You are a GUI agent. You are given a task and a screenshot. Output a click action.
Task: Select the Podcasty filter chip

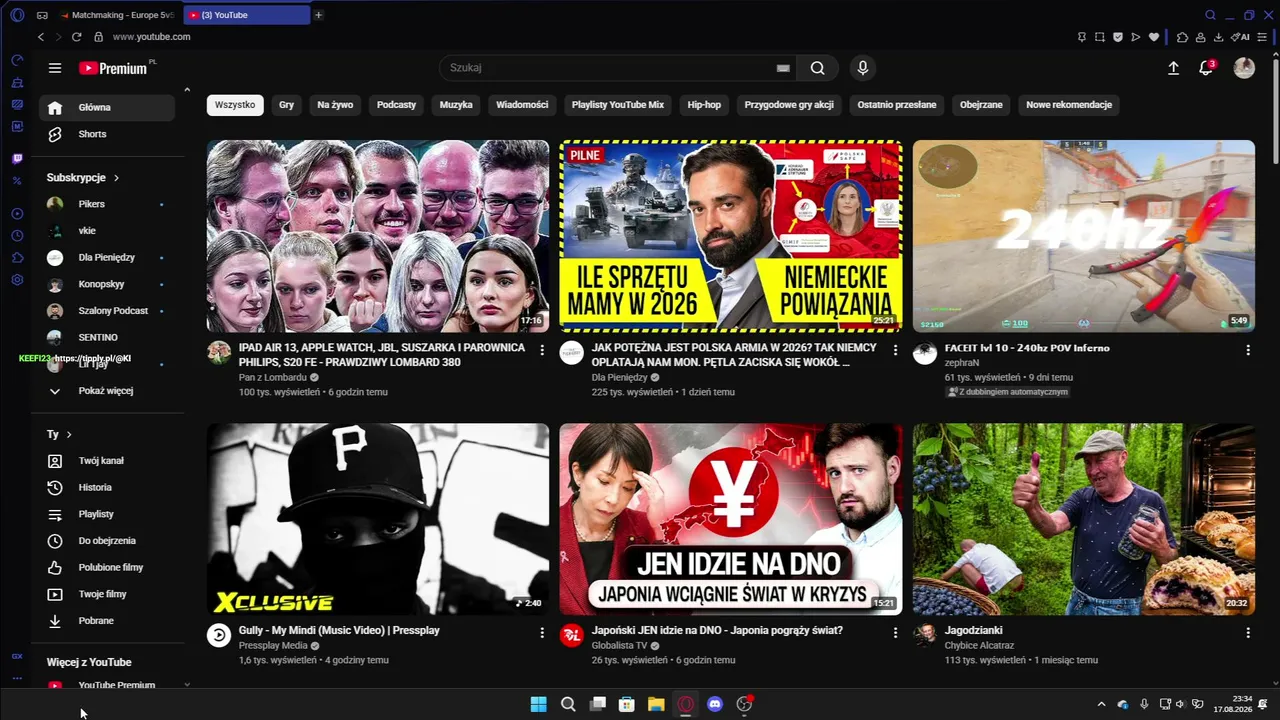396,105
